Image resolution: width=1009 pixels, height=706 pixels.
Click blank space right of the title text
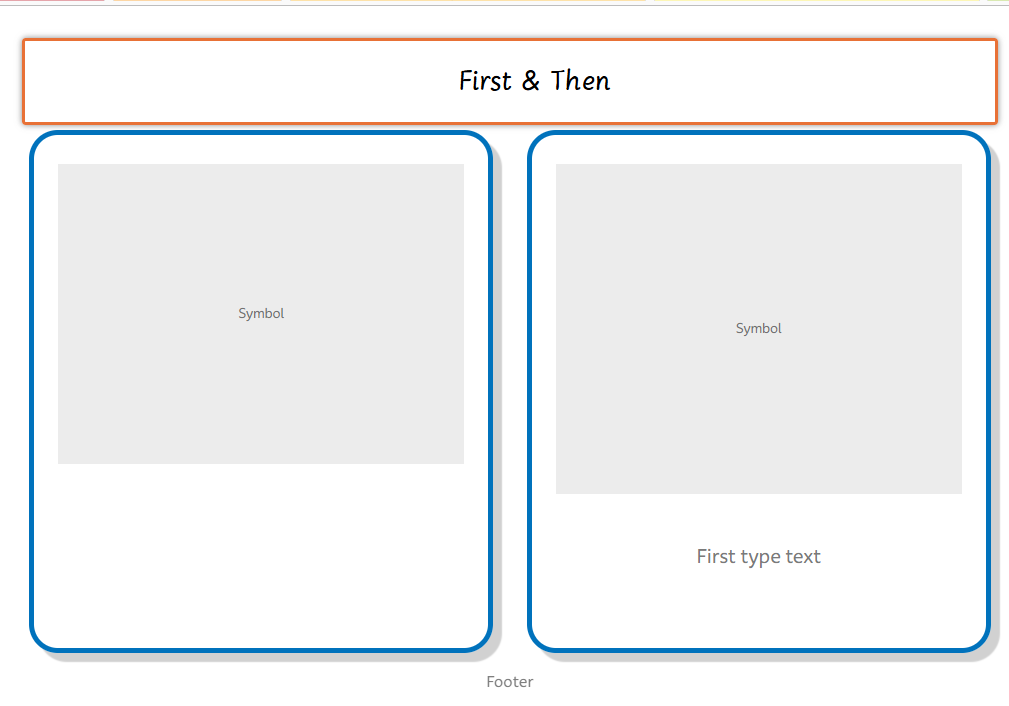800,81
